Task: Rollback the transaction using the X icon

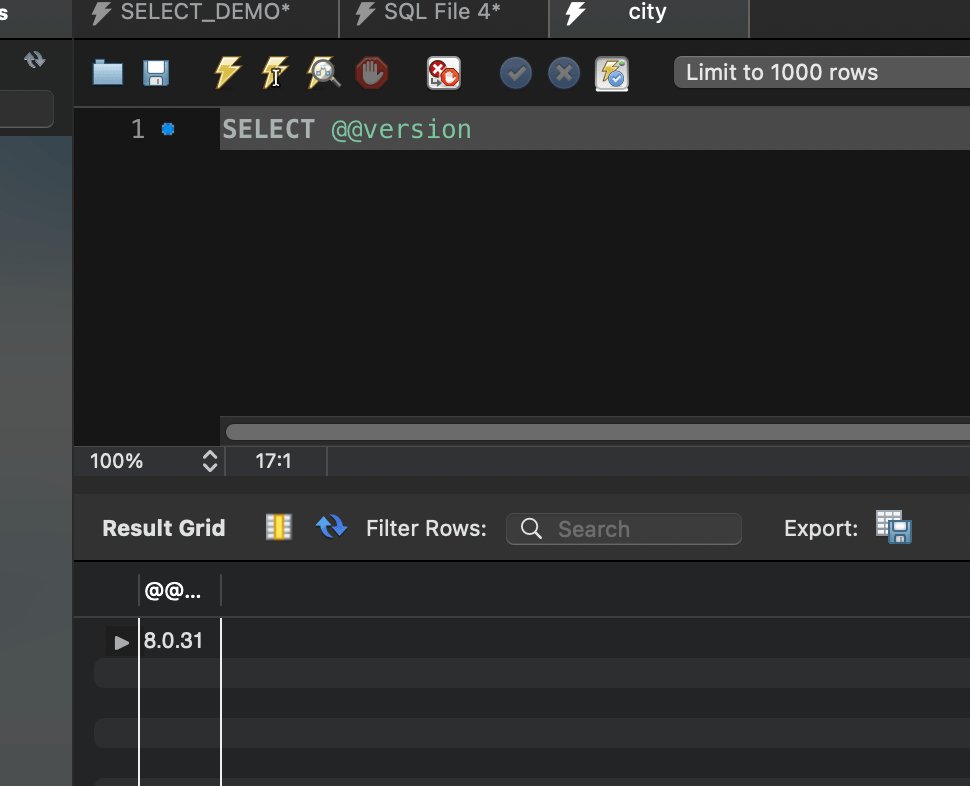Action: click(x=564, y=73)
